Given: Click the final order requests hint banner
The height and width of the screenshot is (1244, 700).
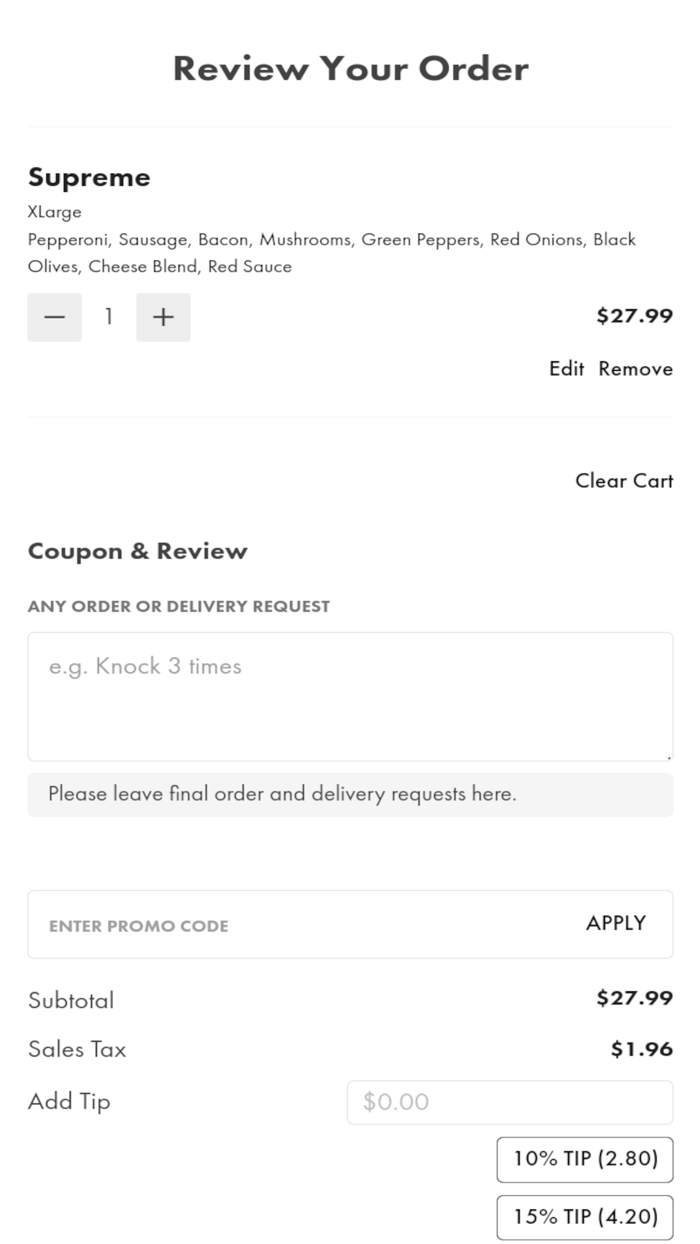Looking at the screenshot, I should tap(350, 794).
